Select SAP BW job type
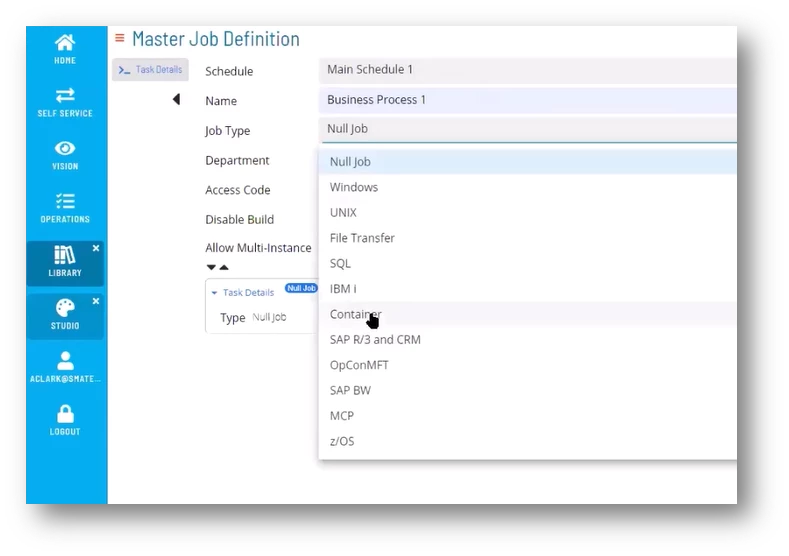This screenshot has width=789, height=556. click(x=528, y=390)
